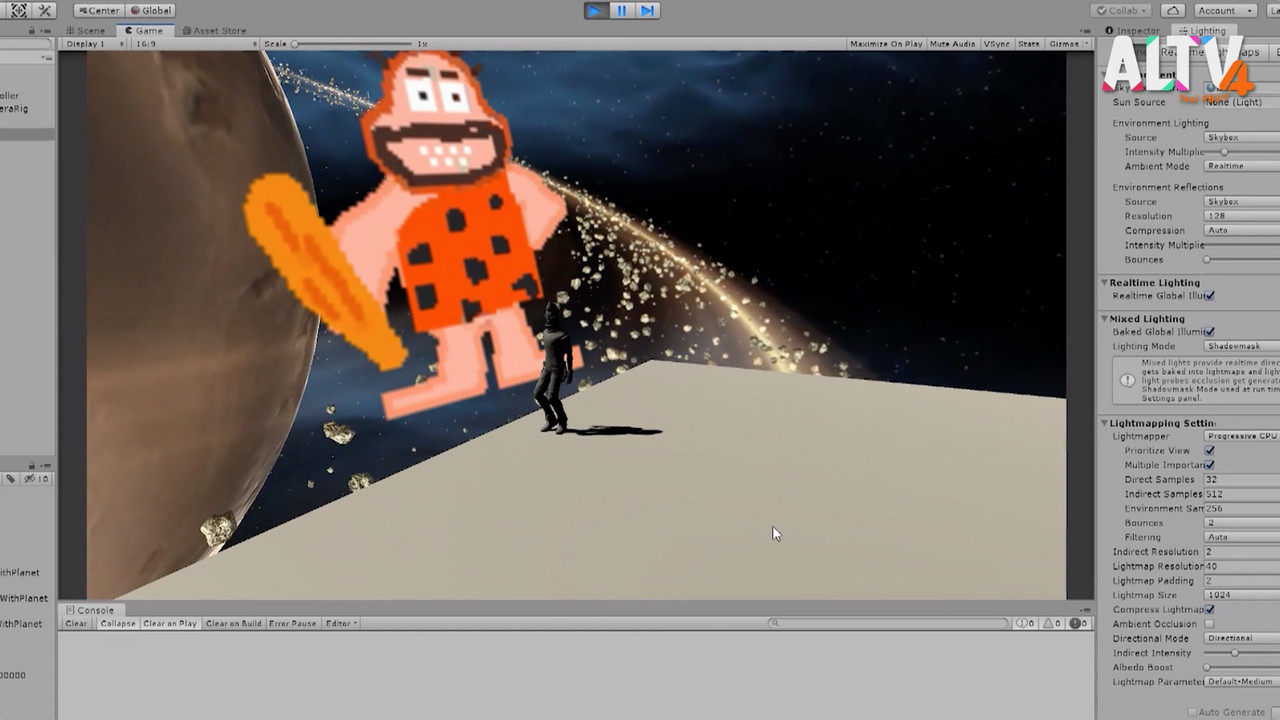Click the Clear console button
The height and width of the screenshot is (720, 1280).
coord(76,623)
